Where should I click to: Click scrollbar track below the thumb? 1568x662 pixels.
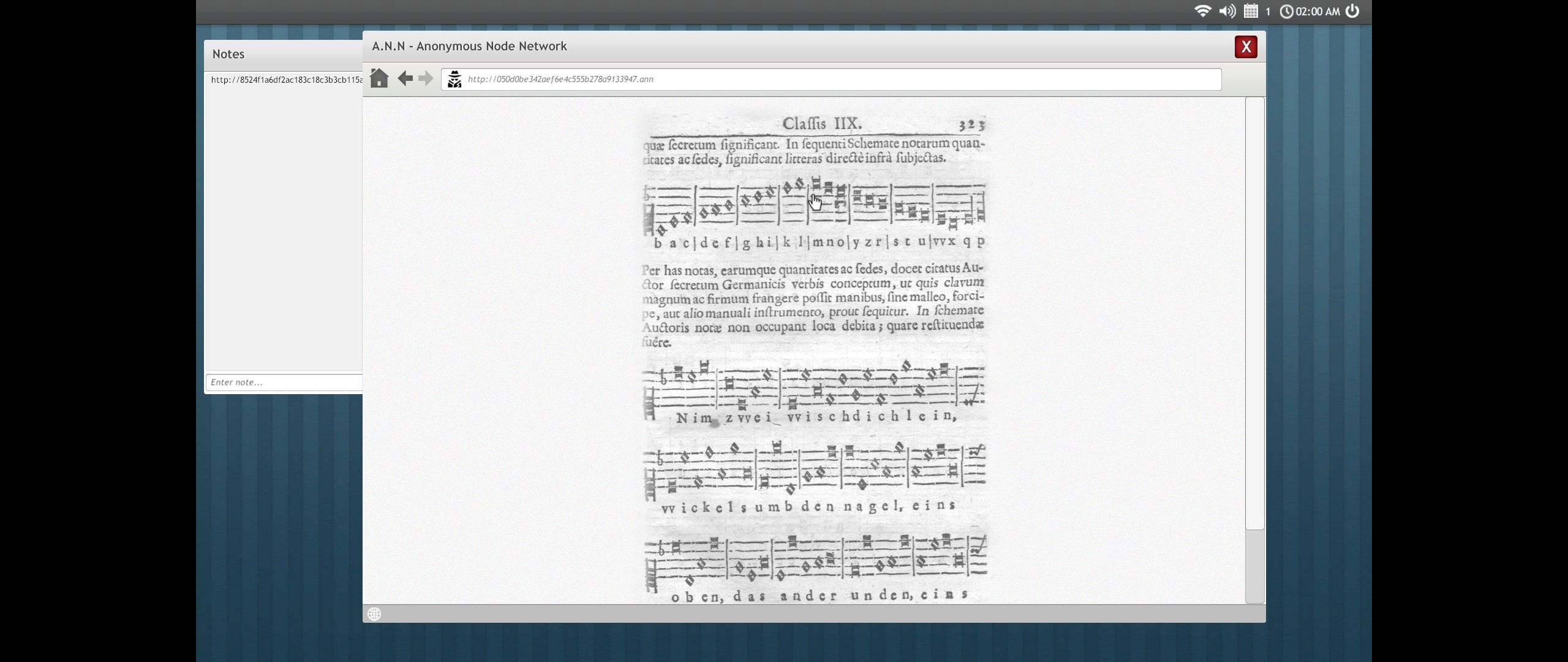click(1254, 567)
